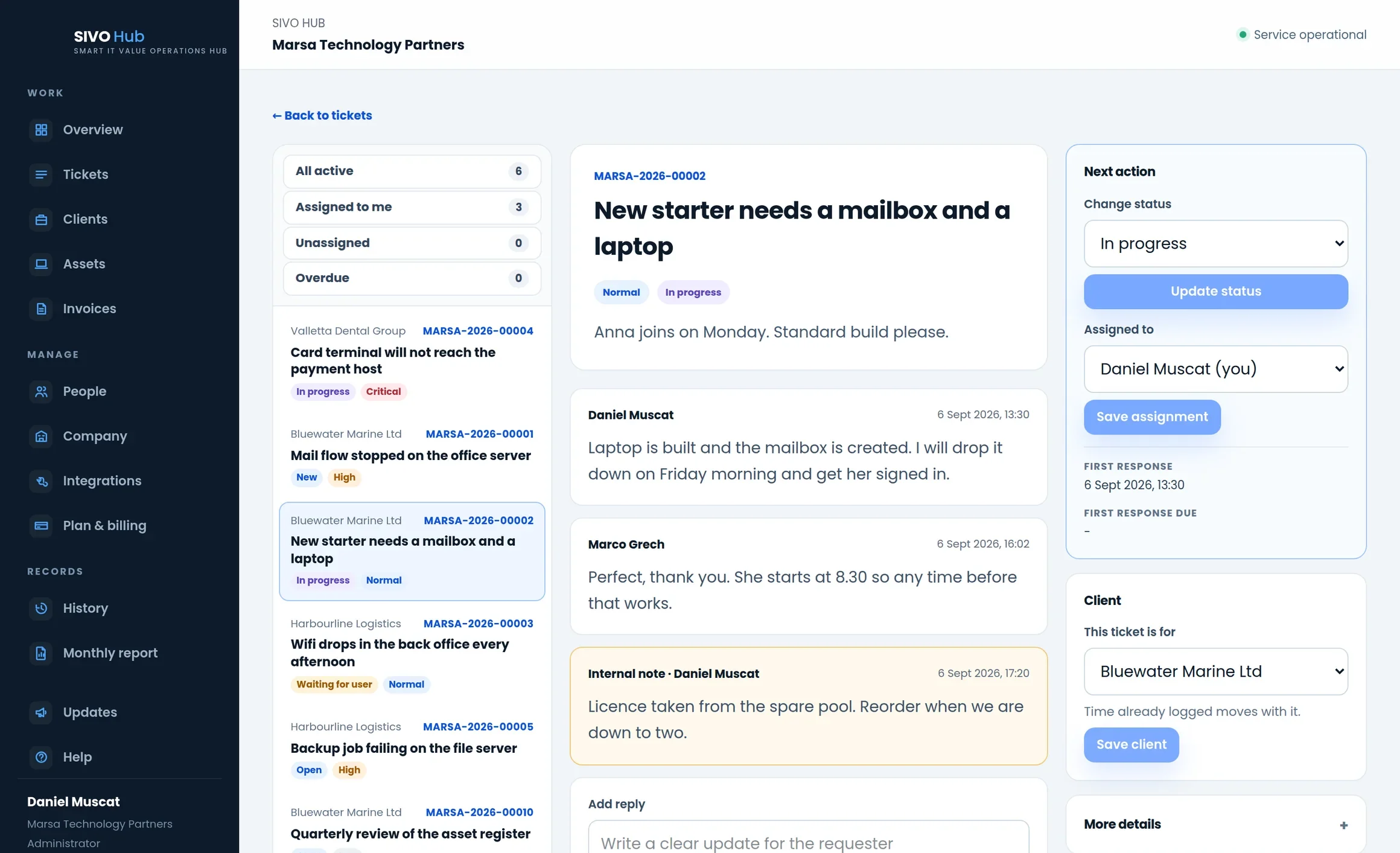Click the Critical priority badge
1400x853 pixels.
(383, 392)
